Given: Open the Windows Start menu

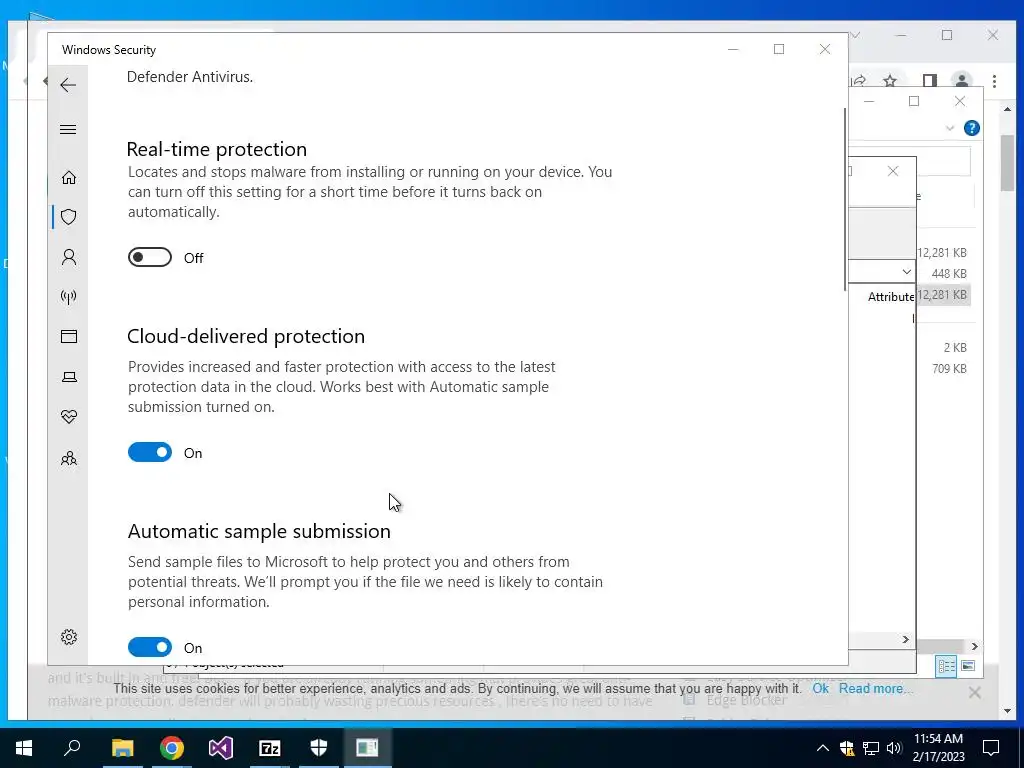Looking at the screenshot, I should pos(24,748).
